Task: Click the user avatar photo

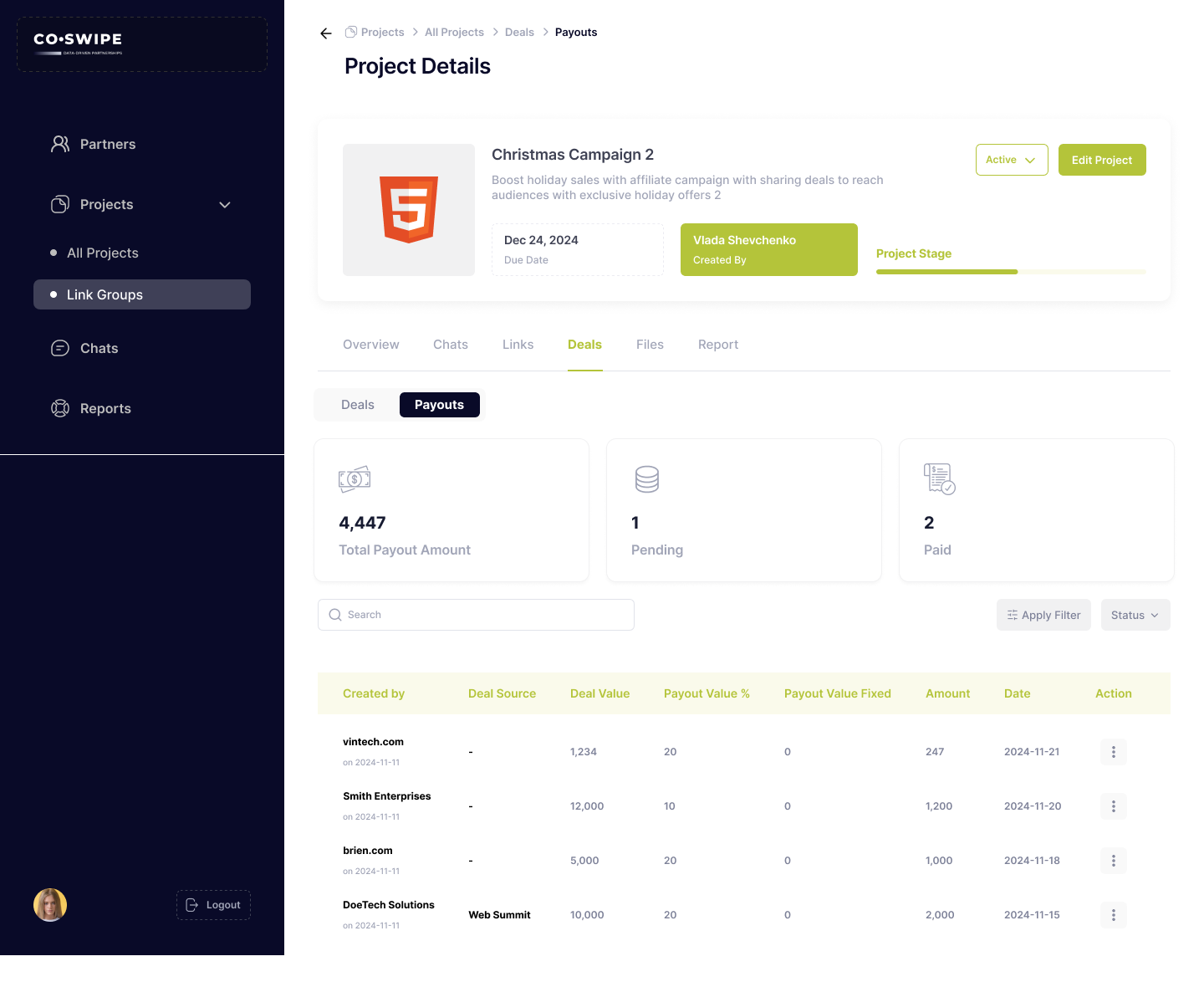Action: pos(50,905)
